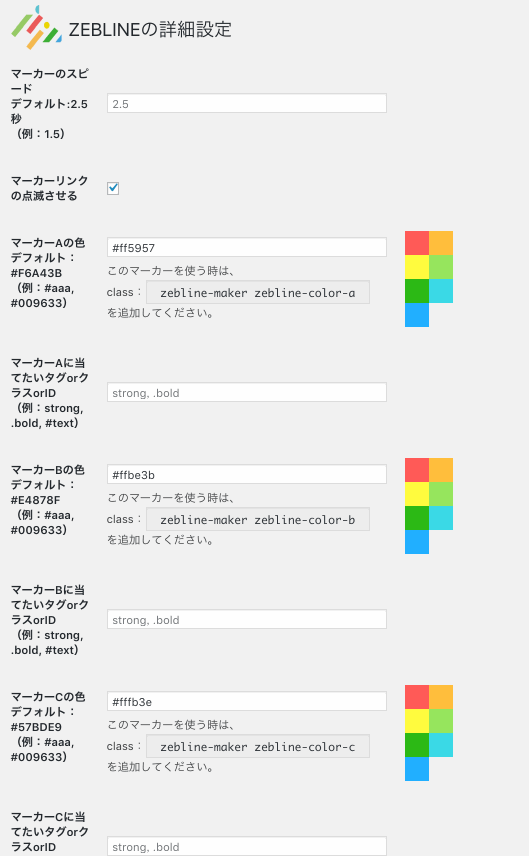529x856 pixels.
Task: Click the ZEBLINE logo icon
Action: point(37,28)
